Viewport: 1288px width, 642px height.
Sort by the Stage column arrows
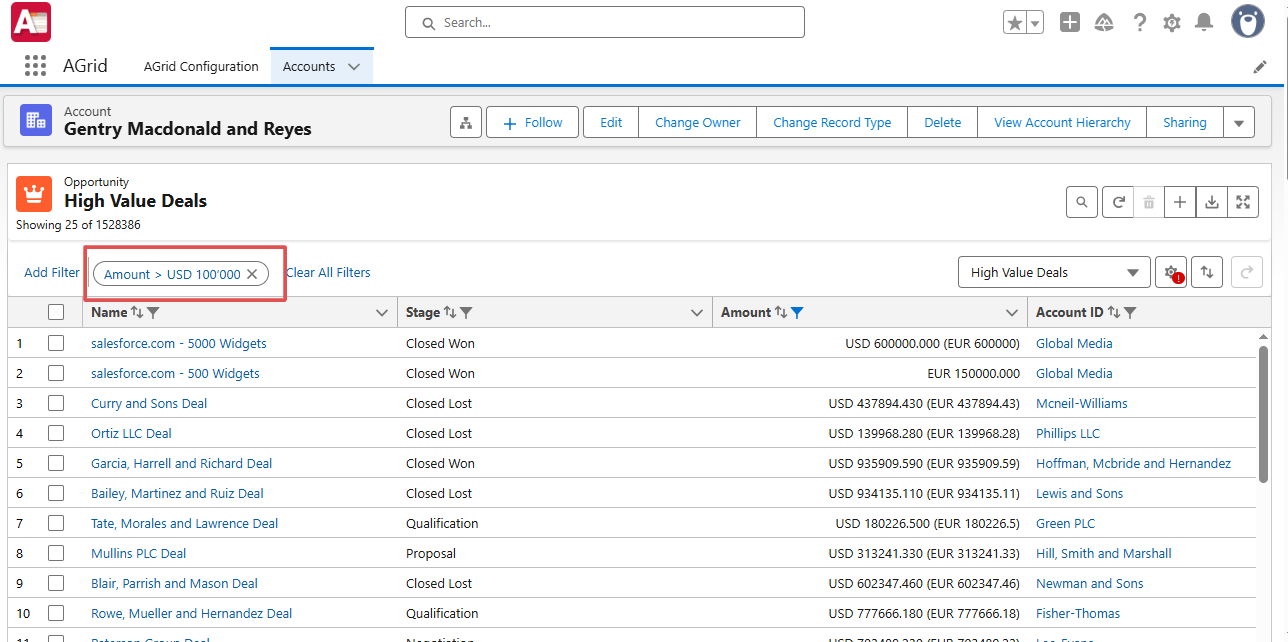450,312
